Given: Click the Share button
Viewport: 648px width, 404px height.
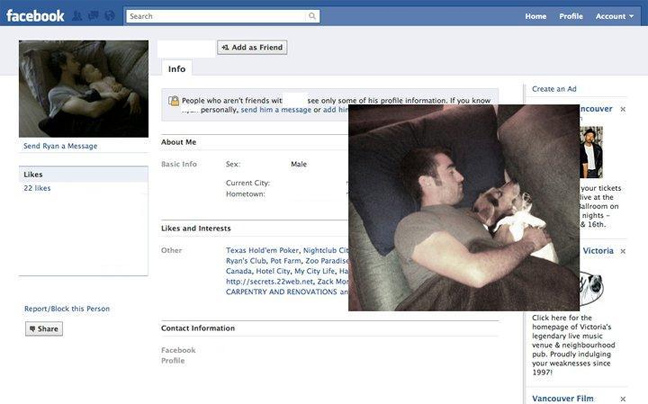Looking at the screenshot, I should (44, 329).
